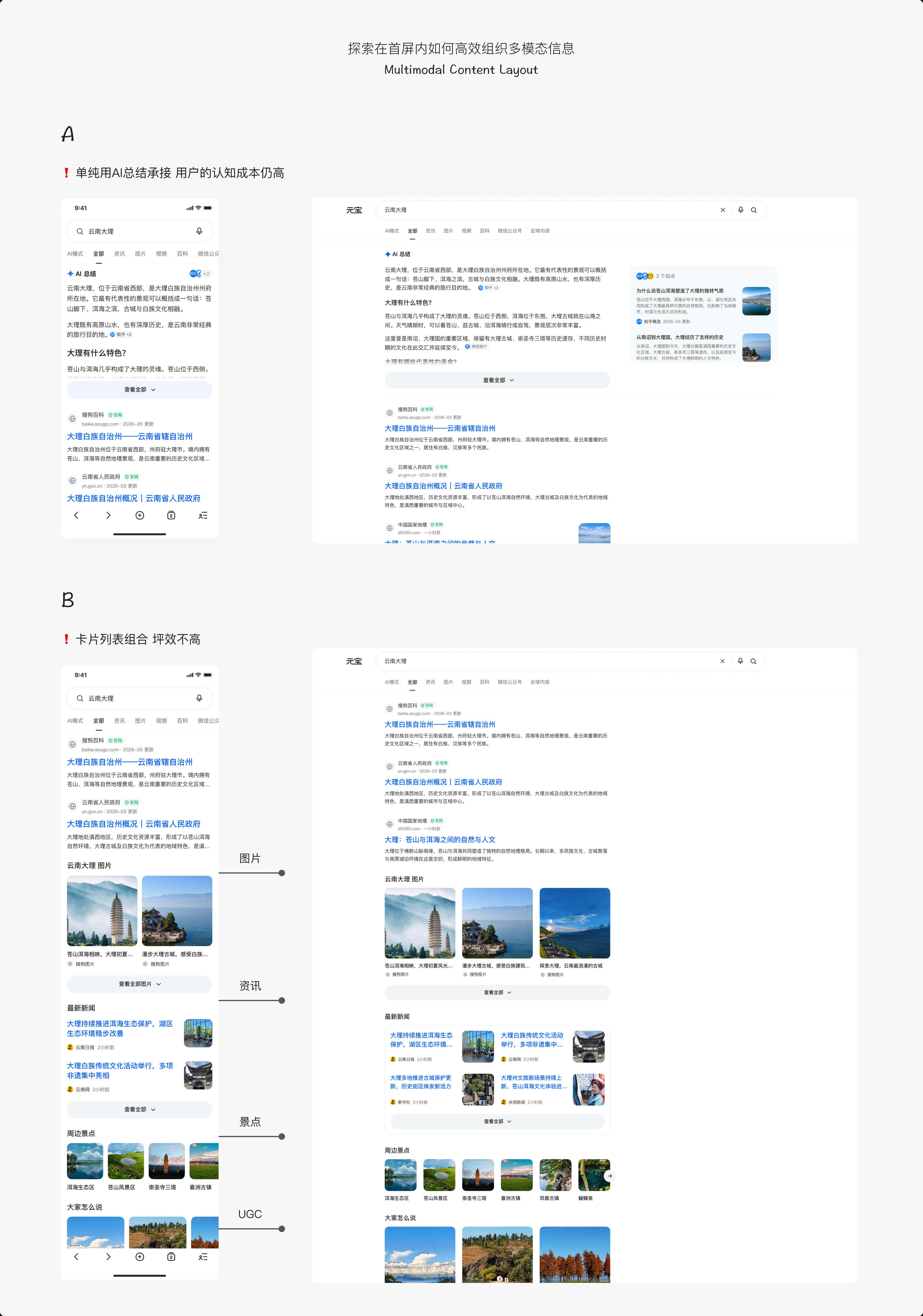Open article 为什么说苍山洱海塑造了大理的独特气质 in section A desktop

pos(680,291)
